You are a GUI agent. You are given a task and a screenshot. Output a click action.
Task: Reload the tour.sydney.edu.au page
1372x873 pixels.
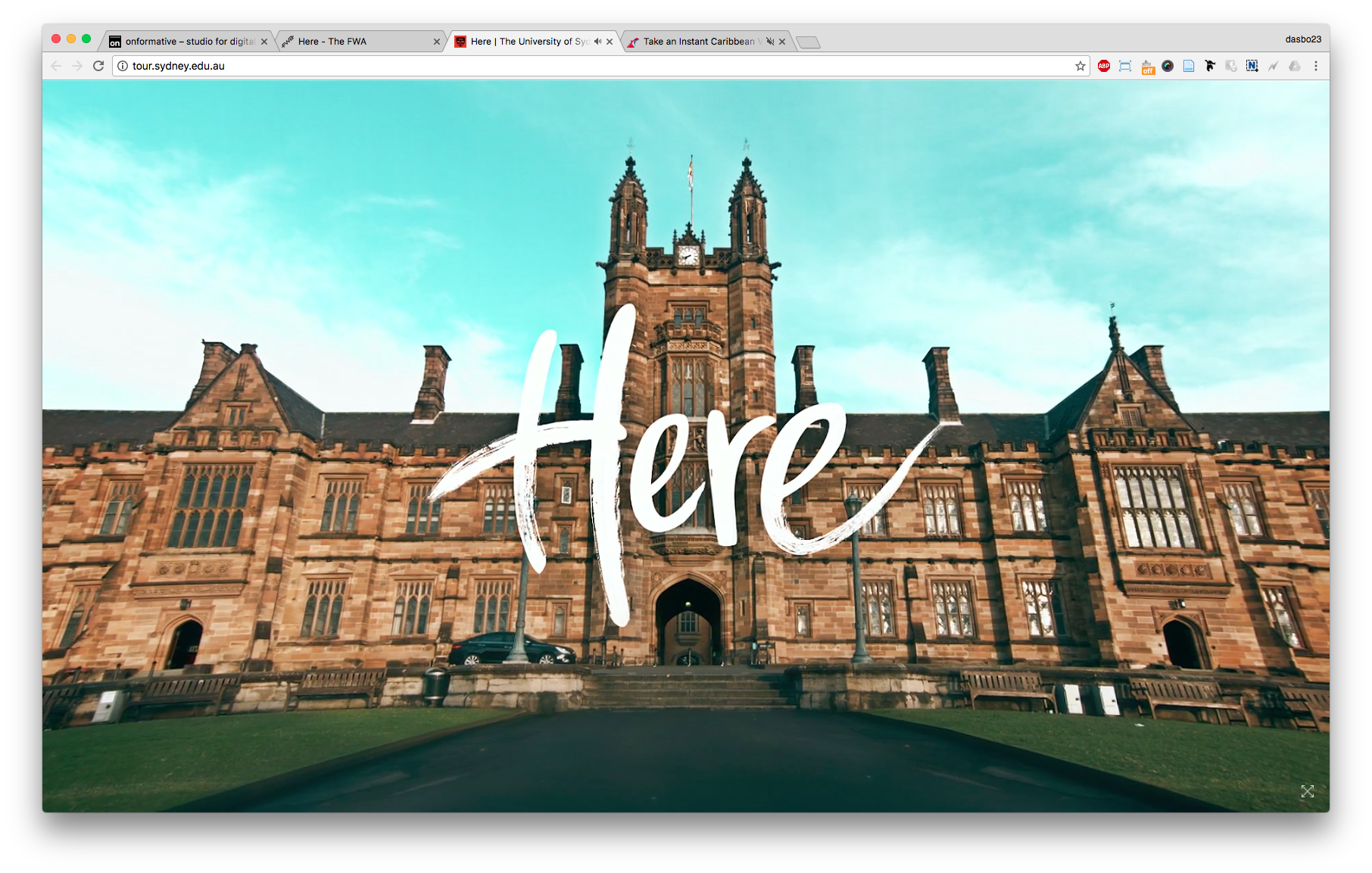click(98, 66)
